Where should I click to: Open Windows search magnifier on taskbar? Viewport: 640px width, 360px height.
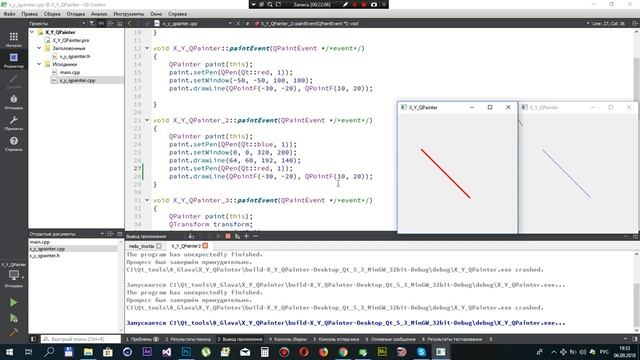[49, 352]
